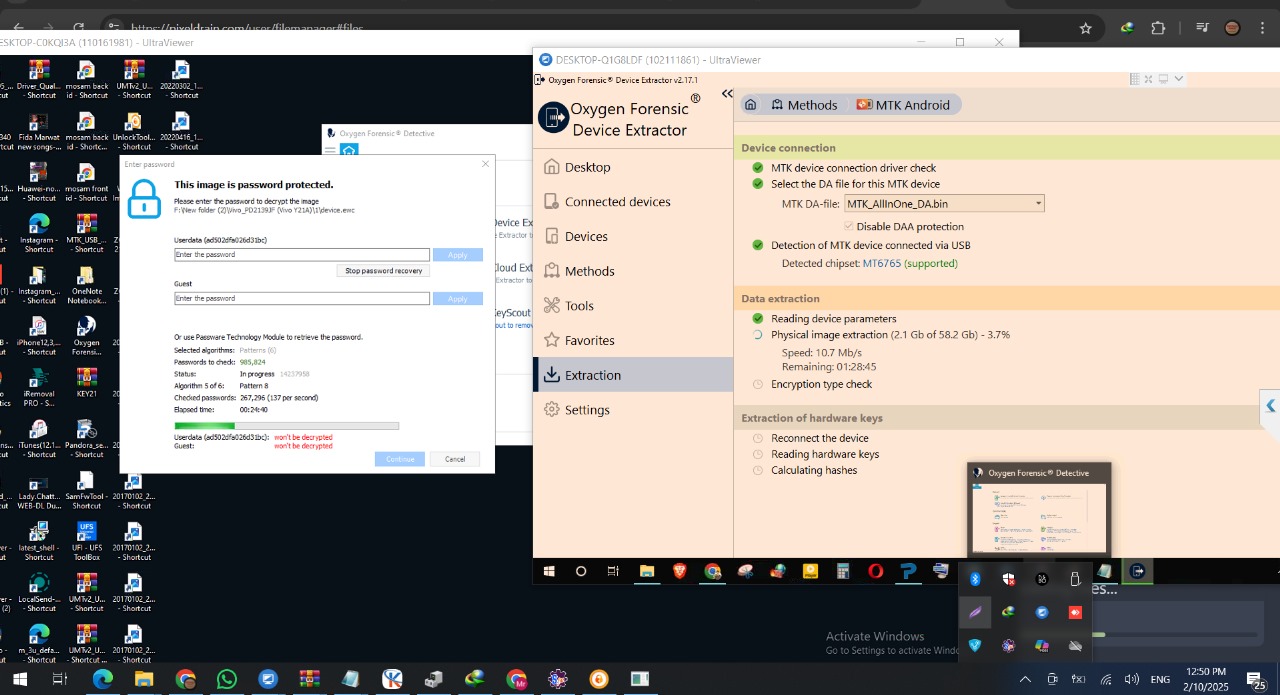1280x695 pixels.
Task: Open the MTK DA-file dropdown
Action: (x=944, y=204)
